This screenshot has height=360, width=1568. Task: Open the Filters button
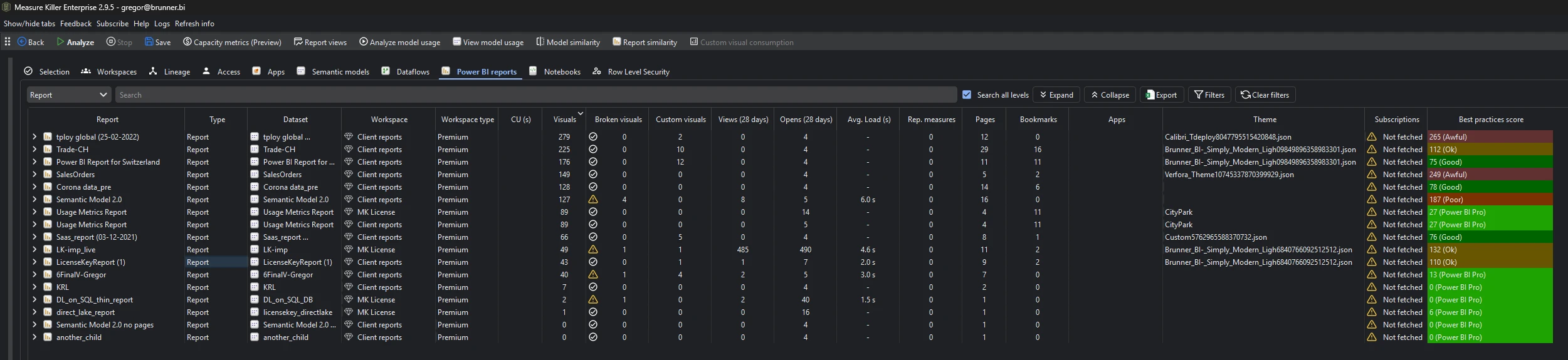(x=1209, y=95)
